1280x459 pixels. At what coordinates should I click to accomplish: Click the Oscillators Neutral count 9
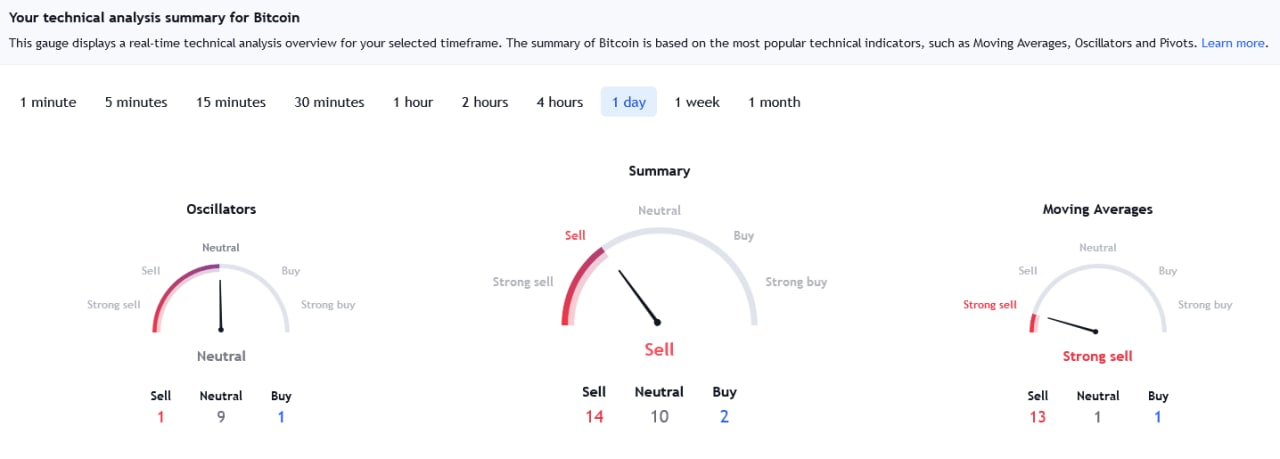(221, 416)
